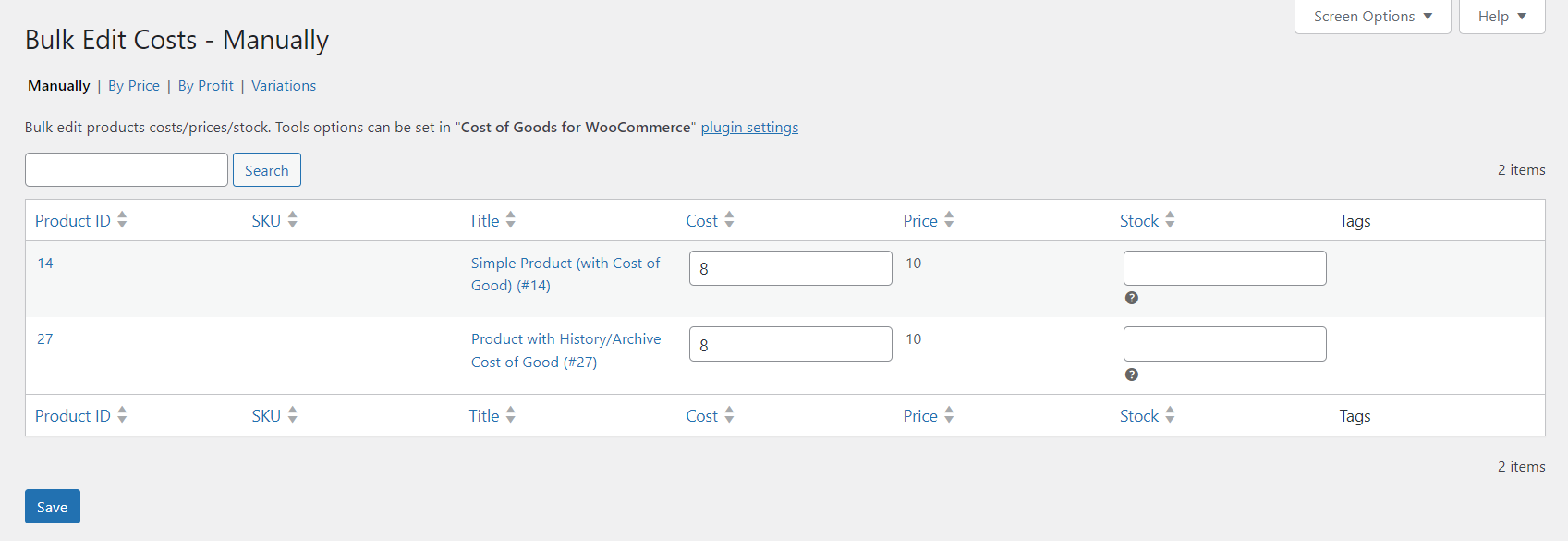Sort by footer SKU label
Viewport: 1568px width, 541px height.
(266, 416)
